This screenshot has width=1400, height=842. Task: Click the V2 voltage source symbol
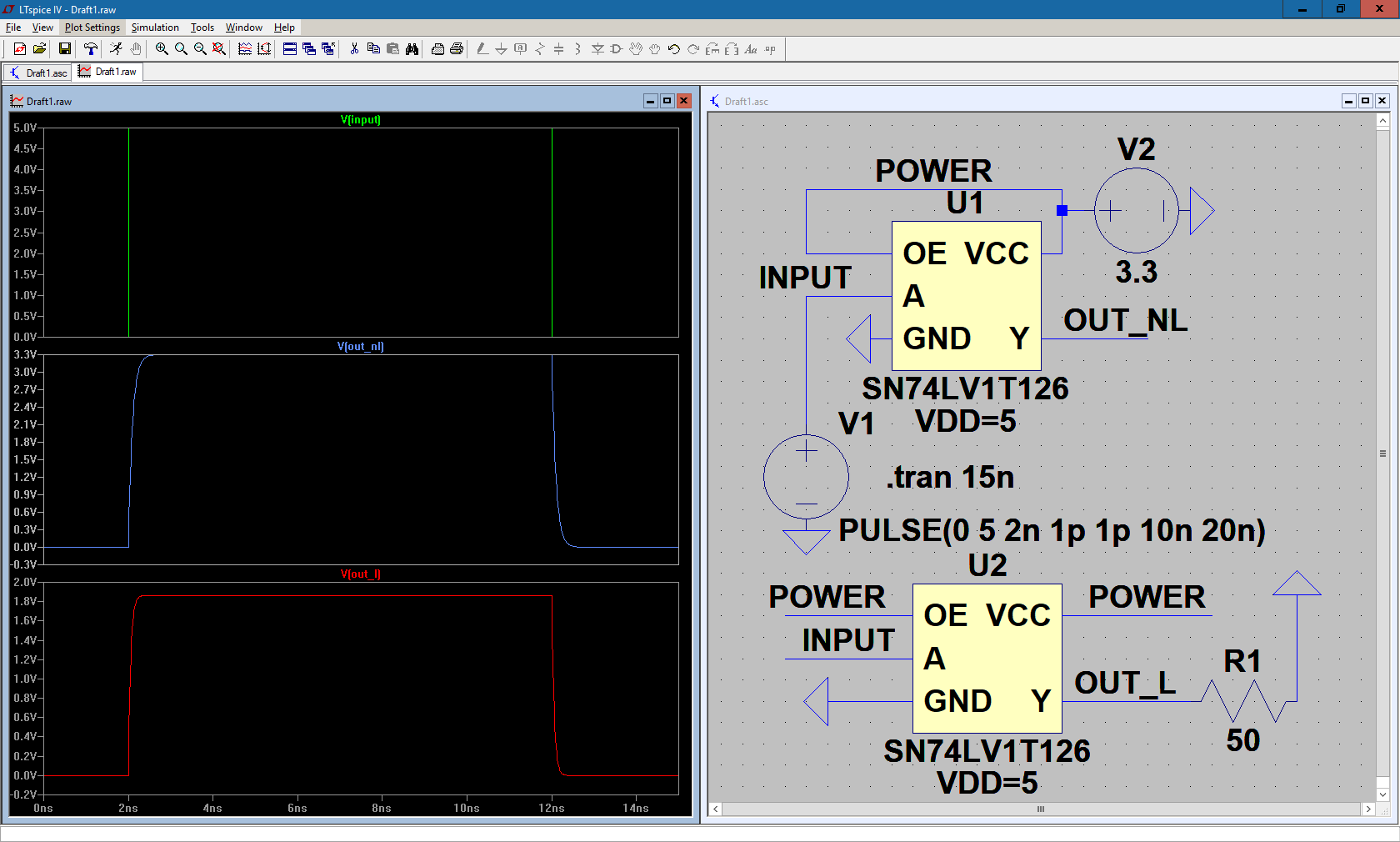[x=1136, y=211]
